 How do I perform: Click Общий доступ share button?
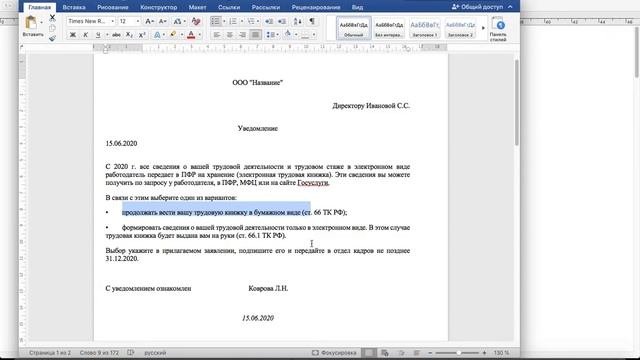[478, 7]
